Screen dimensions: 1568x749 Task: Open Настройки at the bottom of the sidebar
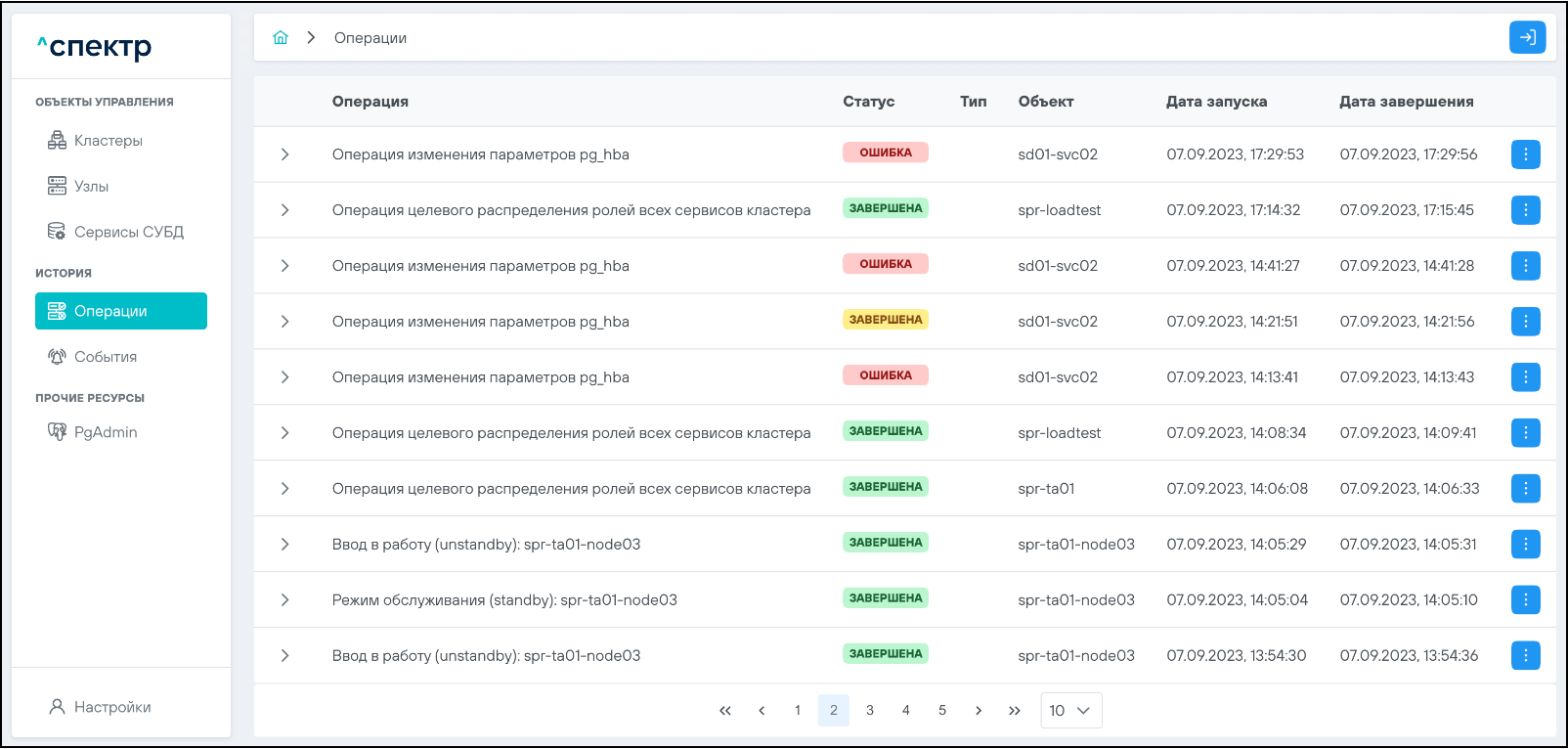(111, 707)
